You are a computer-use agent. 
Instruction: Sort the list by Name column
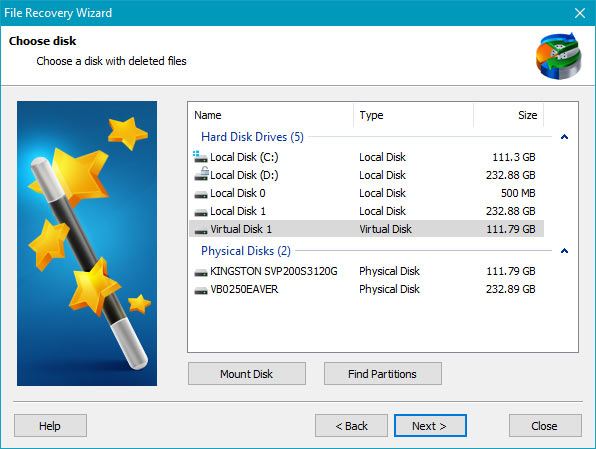(x=271, y=115)
